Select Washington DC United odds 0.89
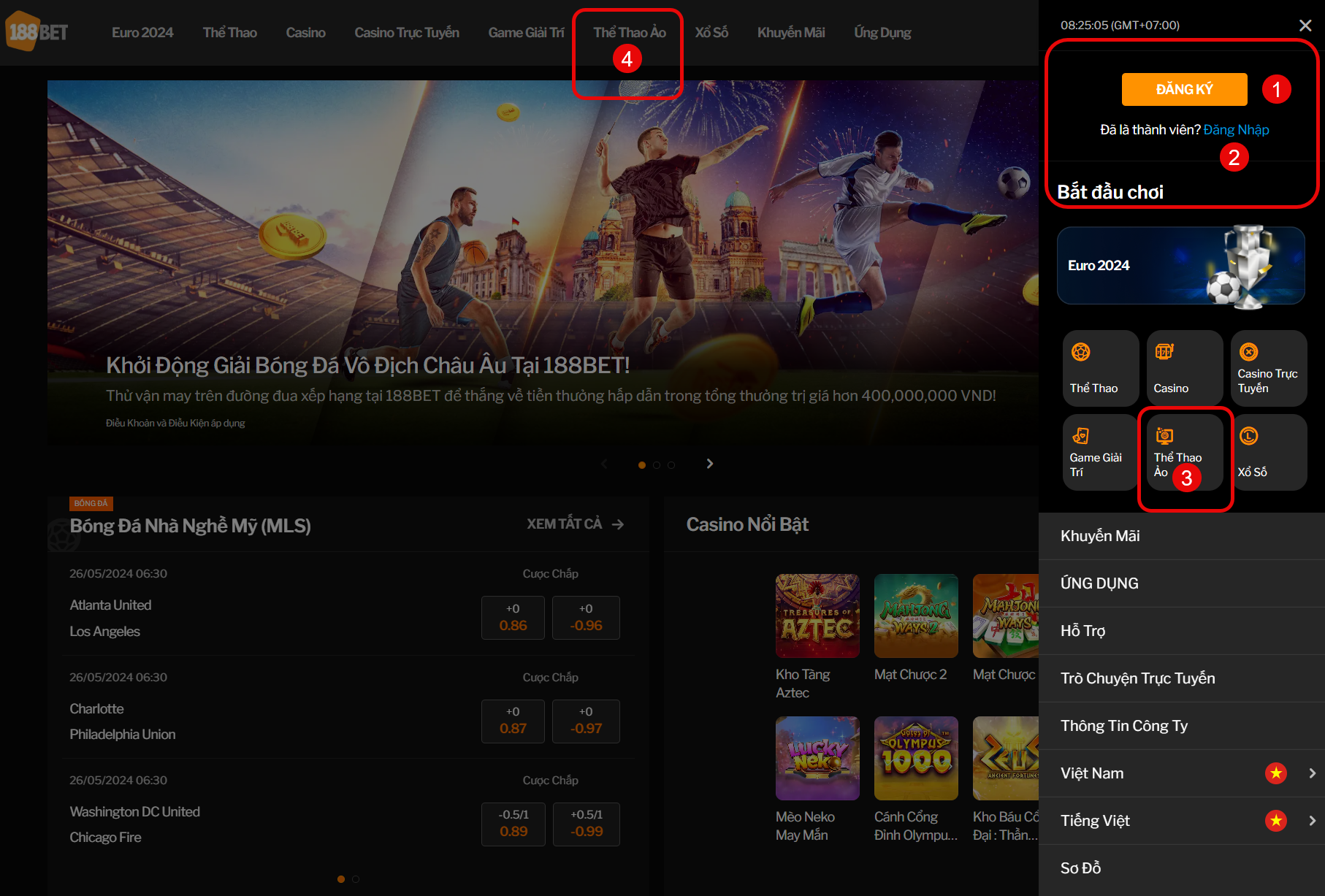The height and width of the screenshot is (896, 1325). click(x=513, y=824)
